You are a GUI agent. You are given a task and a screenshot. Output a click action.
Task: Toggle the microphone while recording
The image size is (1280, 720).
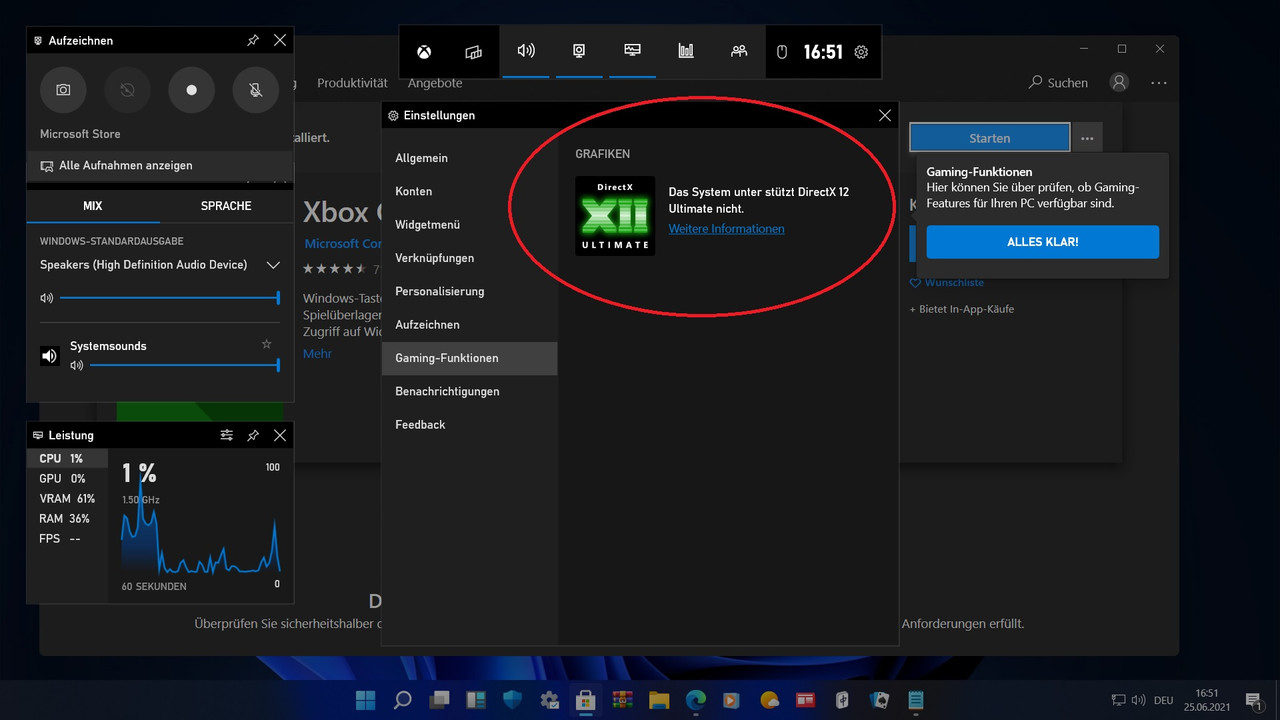tap(256, 90)
